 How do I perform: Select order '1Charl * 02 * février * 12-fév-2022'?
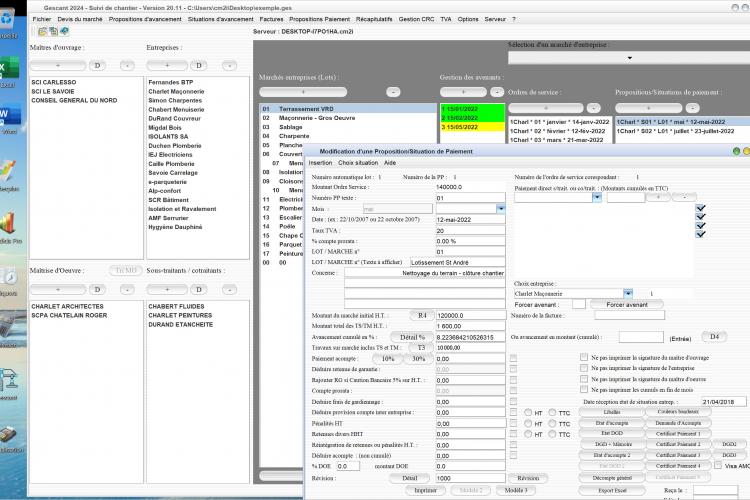pos(560,131)
